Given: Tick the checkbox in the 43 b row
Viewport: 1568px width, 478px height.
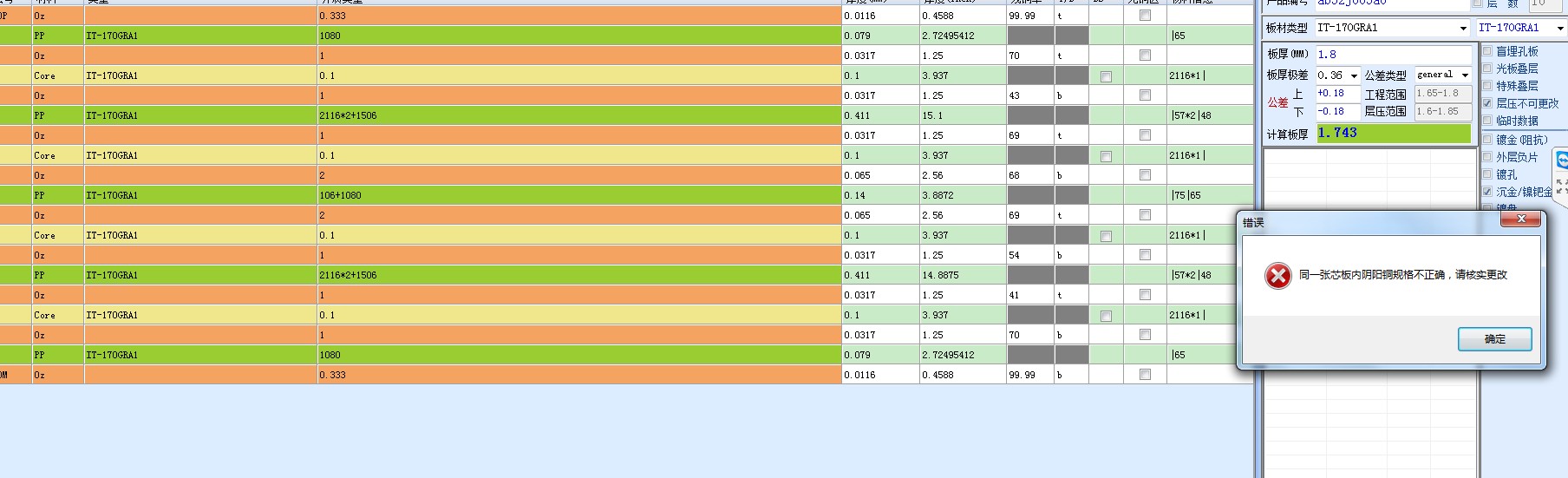Looking at the screenshot, I should click(x=1145, y=95).
